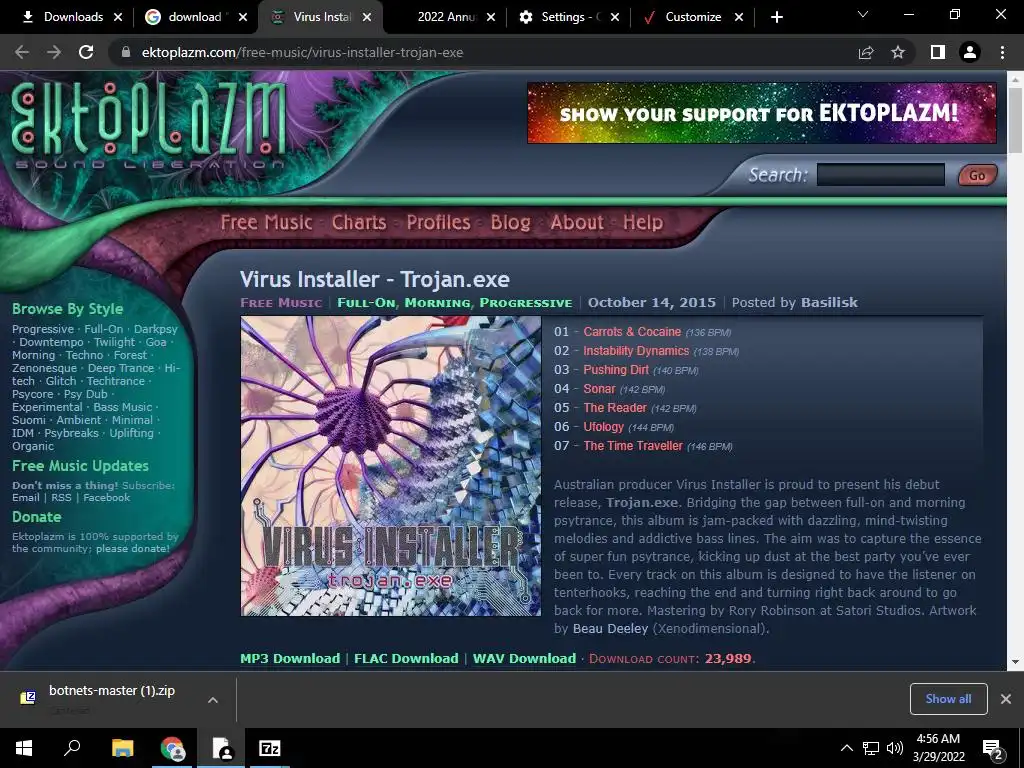Bookmark this page with star icon
1024x768 pixels.
pyautogui.click(x=898, y=52)
